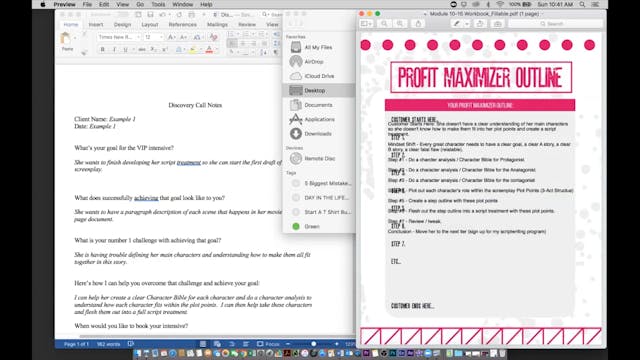Click the Highlight pen in Preview toolbar
The width and height of the screenshot is (640, 360).
[457, 24]
